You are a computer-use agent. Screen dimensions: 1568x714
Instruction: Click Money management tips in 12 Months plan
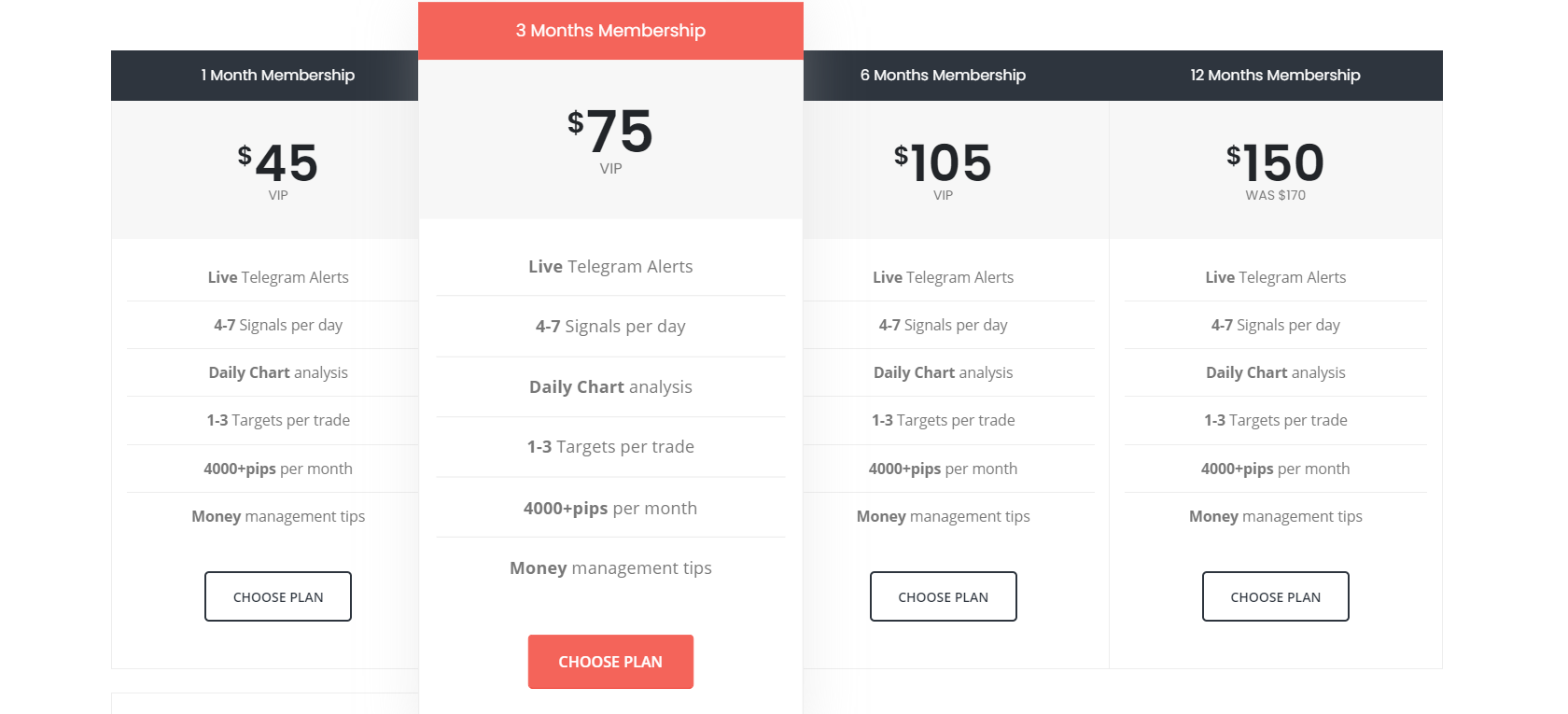point(1275,516)
